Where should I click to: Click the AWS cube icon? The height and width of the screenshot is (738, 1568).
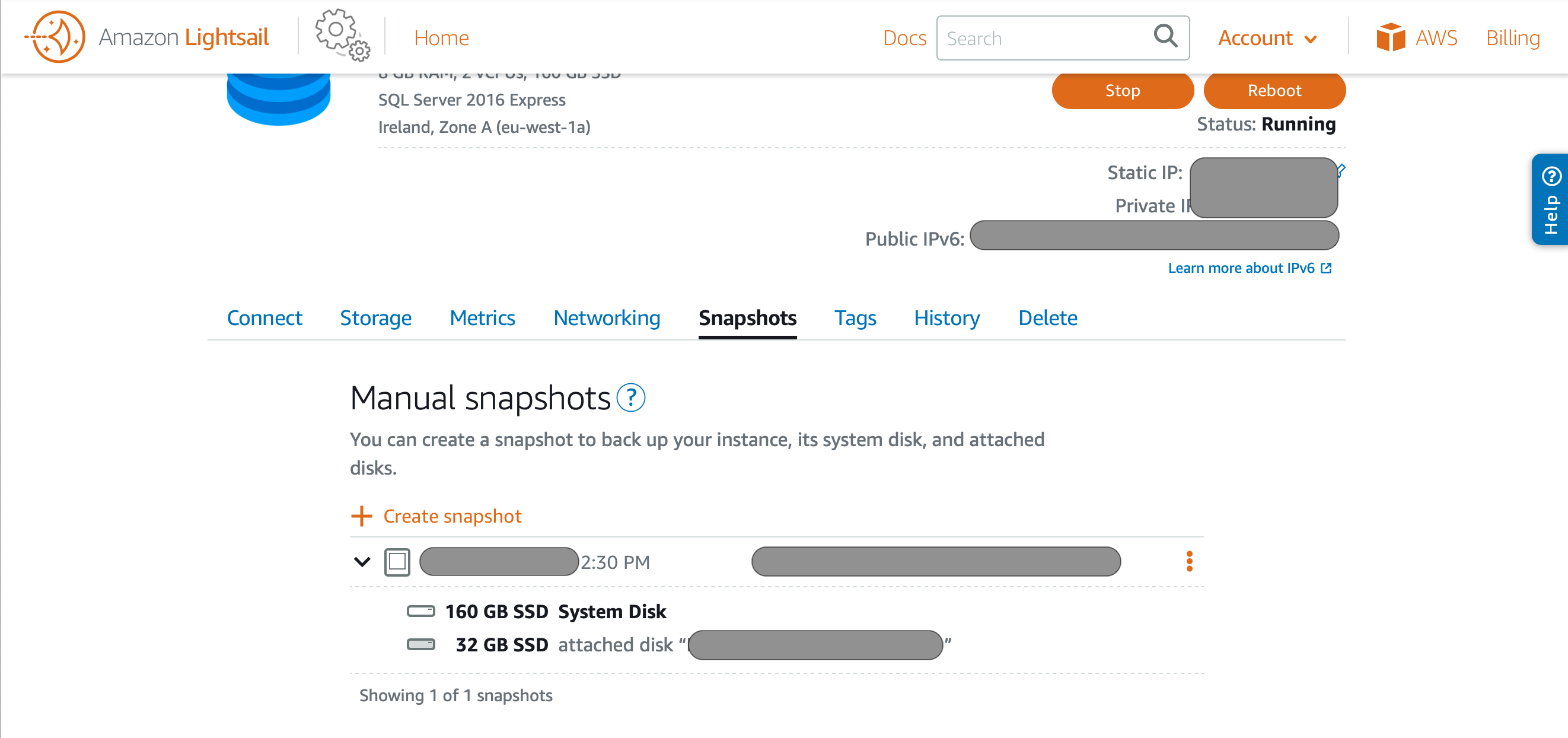(x=1390, y=37)
